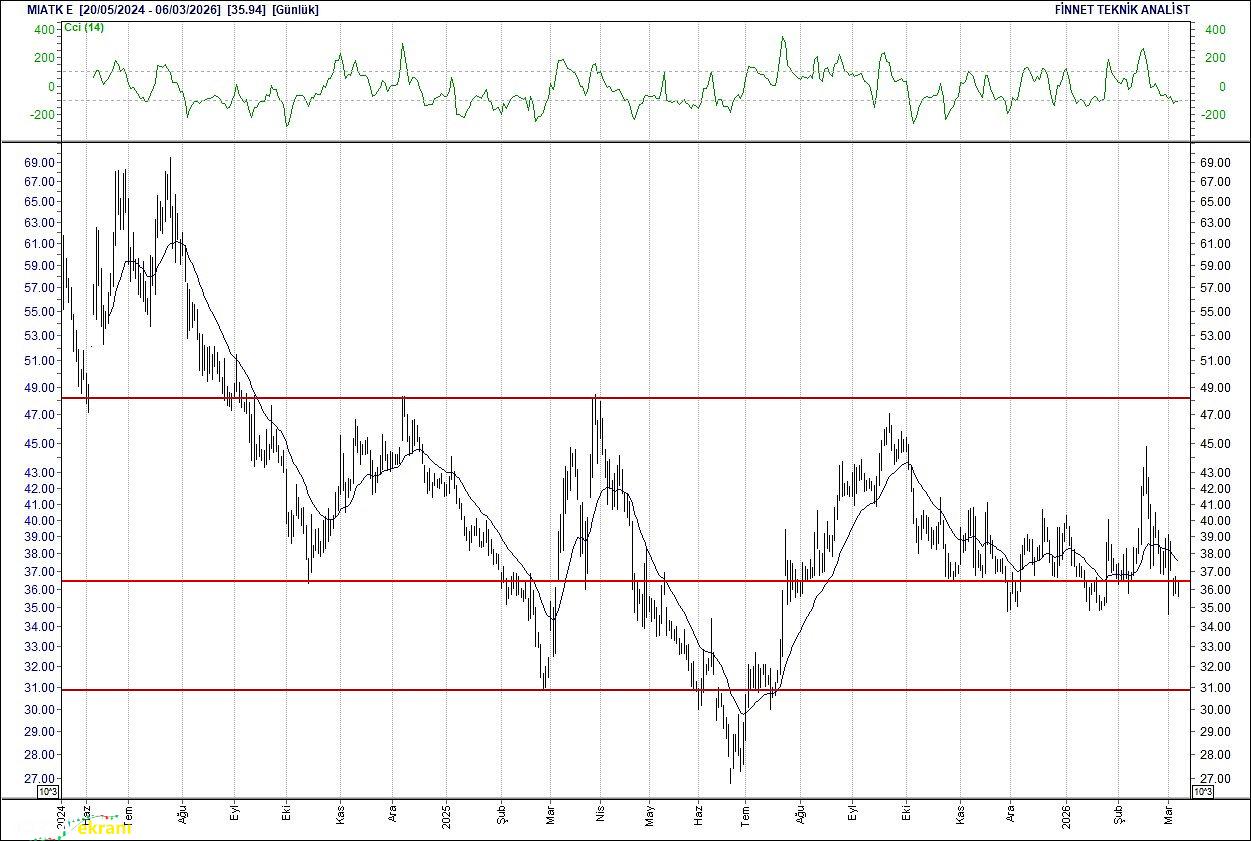Click the 400 label on right CCI axis
The height and width of the screenshot is (841, 1251).
point(1214,30)
